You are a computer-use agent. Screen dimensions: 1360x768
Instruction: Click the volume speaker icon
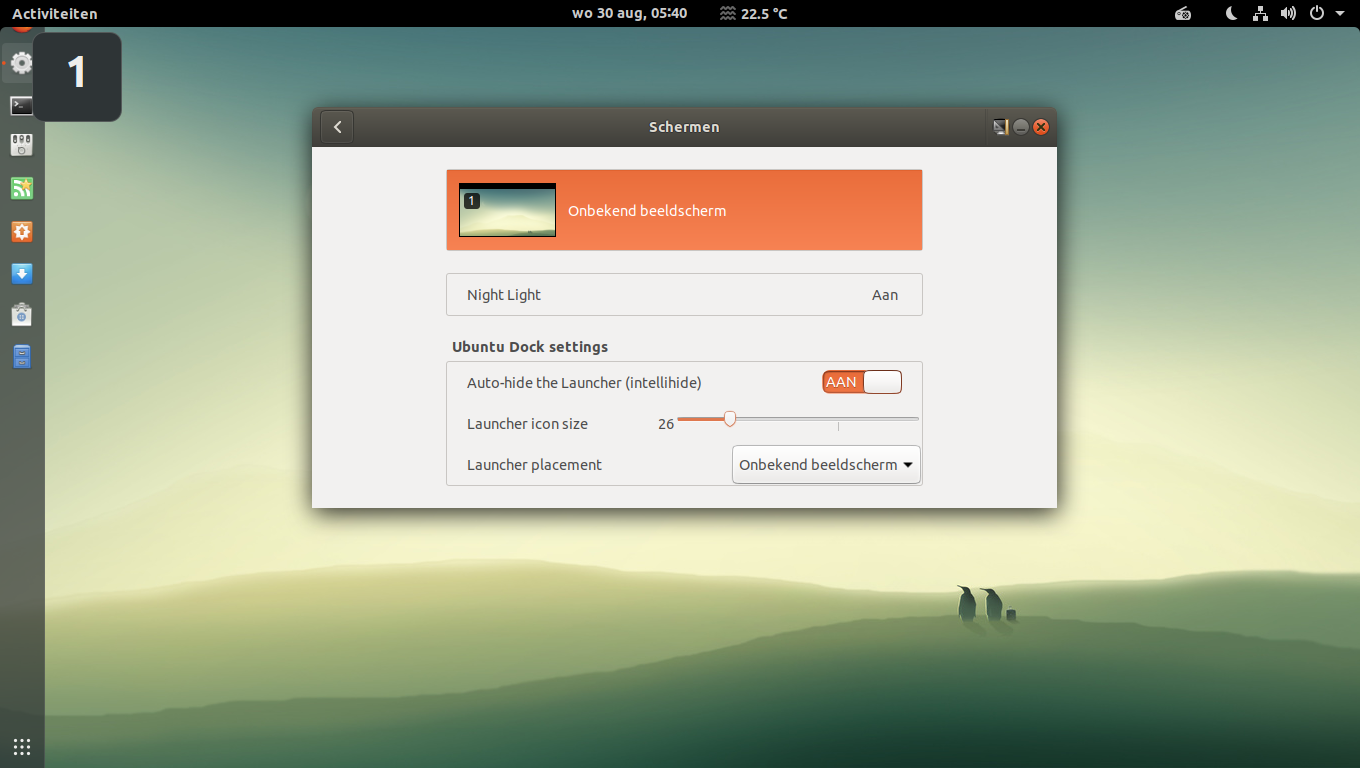(x=1288, y=14)
